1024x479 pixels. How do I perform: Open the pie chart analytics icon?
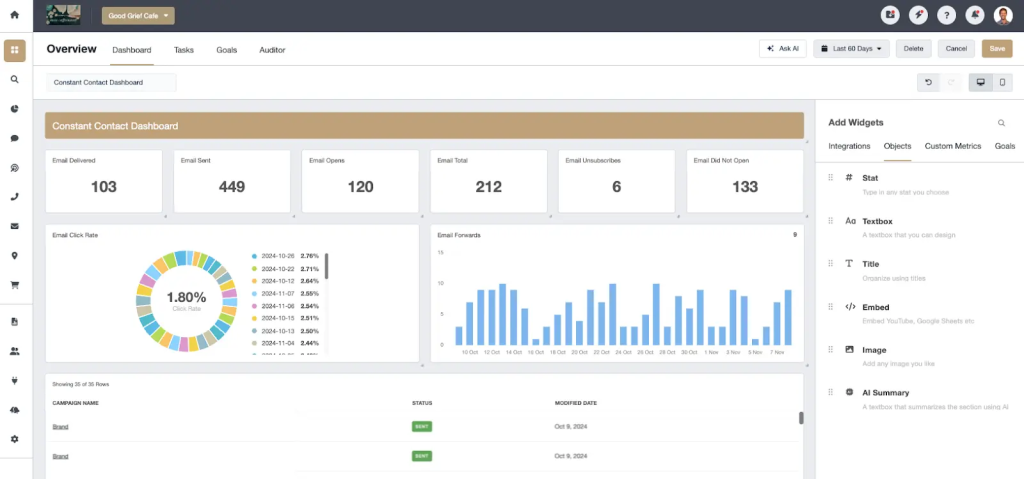pyautogui.click(x=14, y=108)
